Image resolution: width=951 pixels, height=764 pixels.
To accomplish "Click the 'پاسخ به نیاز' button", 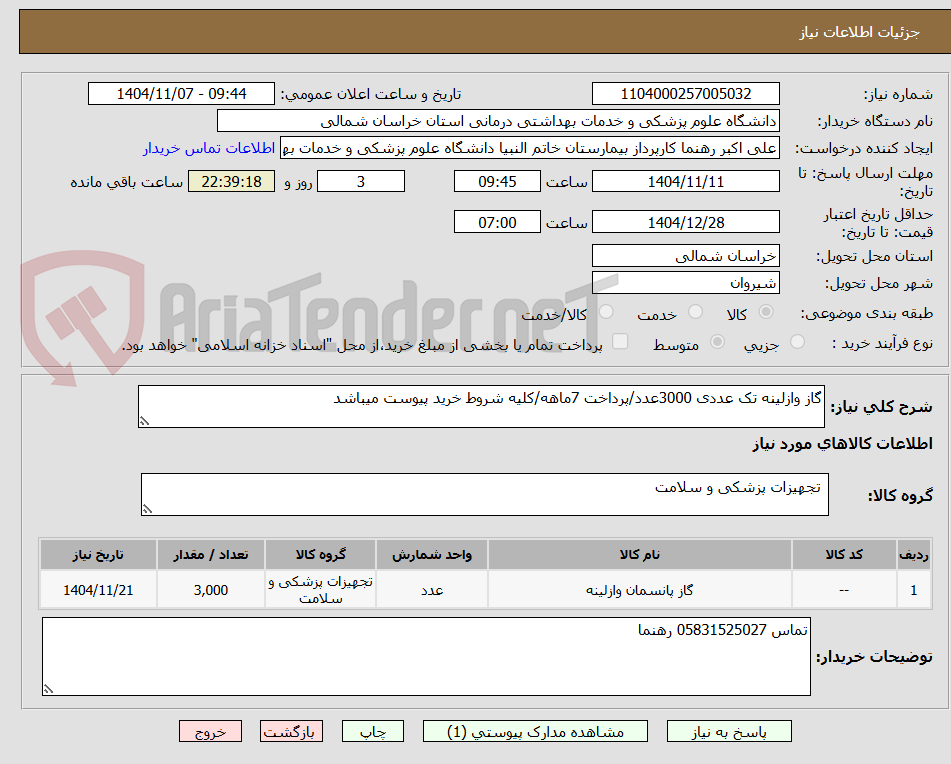I will tap(729, 731).
